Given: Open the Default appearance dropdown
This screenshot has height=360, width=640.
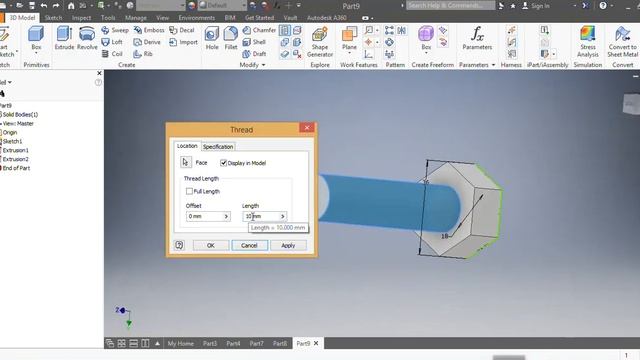Looking at the screenshot, I should [244, 6].
